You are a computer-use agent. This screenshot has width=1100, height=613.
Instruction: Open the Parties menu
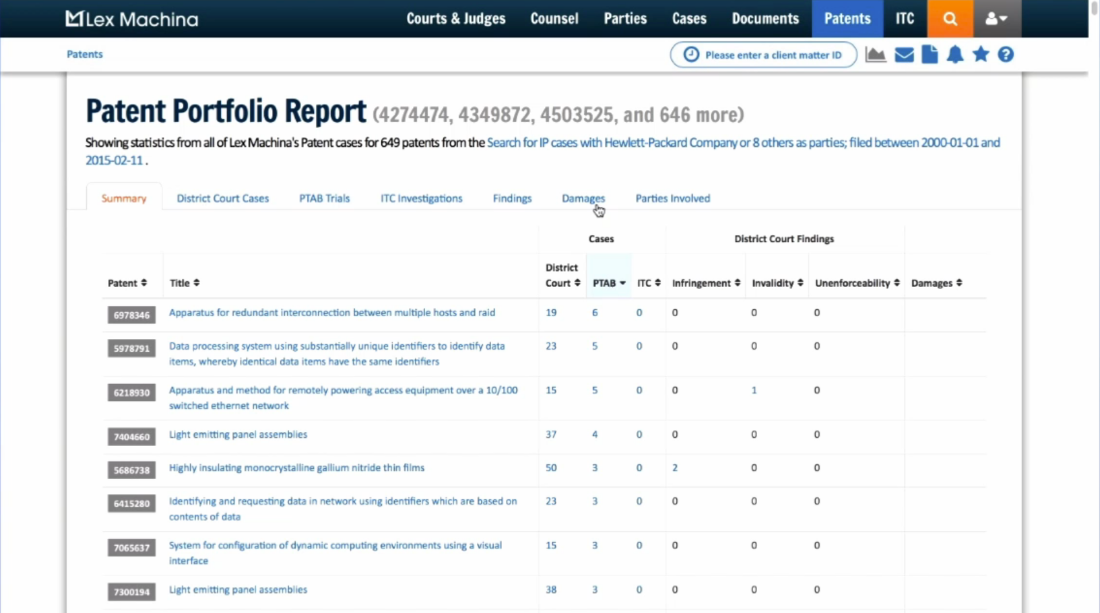click(x=625, y=19)
